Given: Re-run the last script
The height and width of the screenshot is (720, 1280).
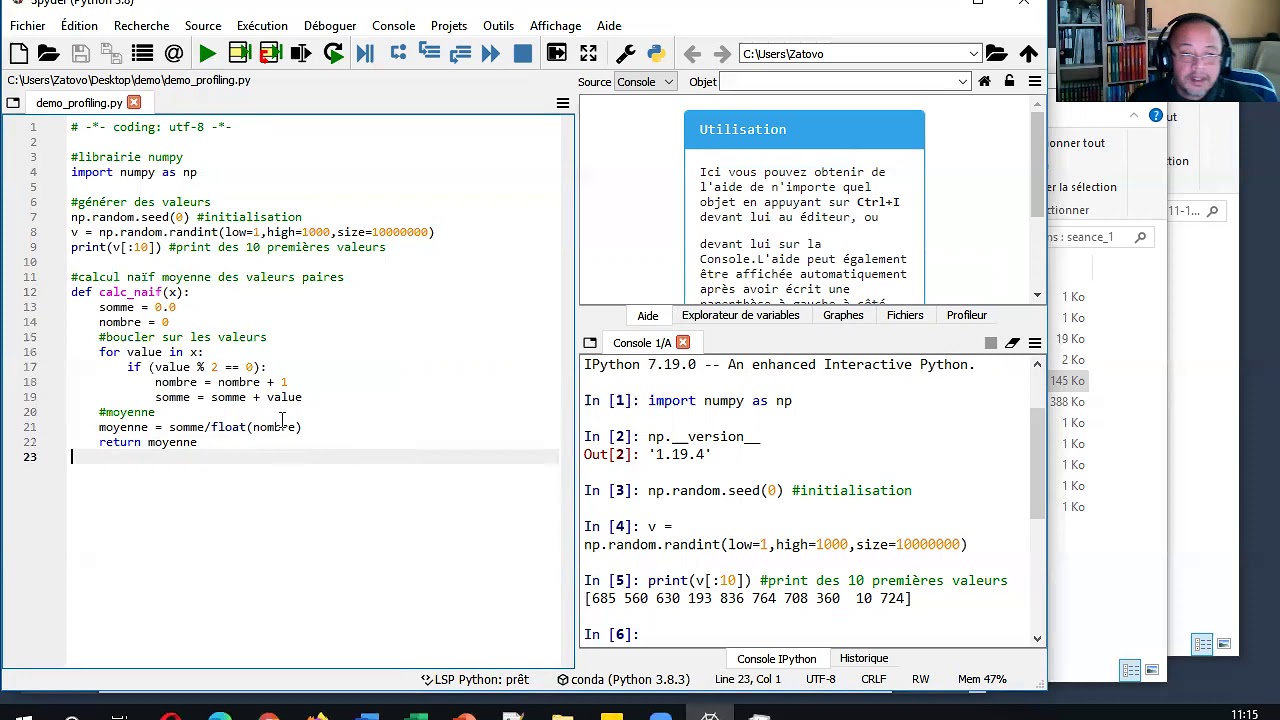Looking at the screenshot, I should click(x=333, y=54).
